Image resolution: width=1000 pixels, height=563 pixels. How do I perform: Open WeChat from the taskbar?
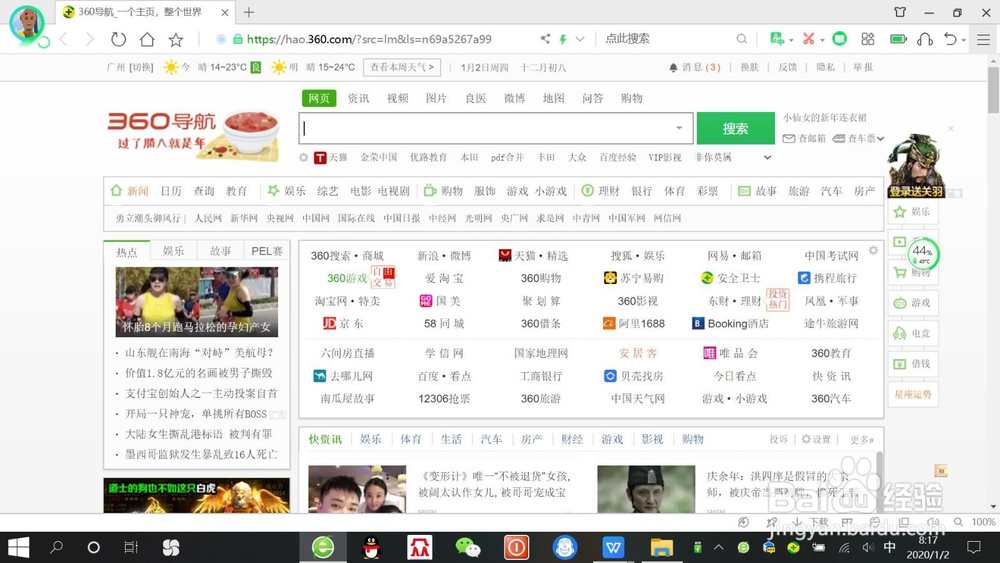tap(467, 547)
